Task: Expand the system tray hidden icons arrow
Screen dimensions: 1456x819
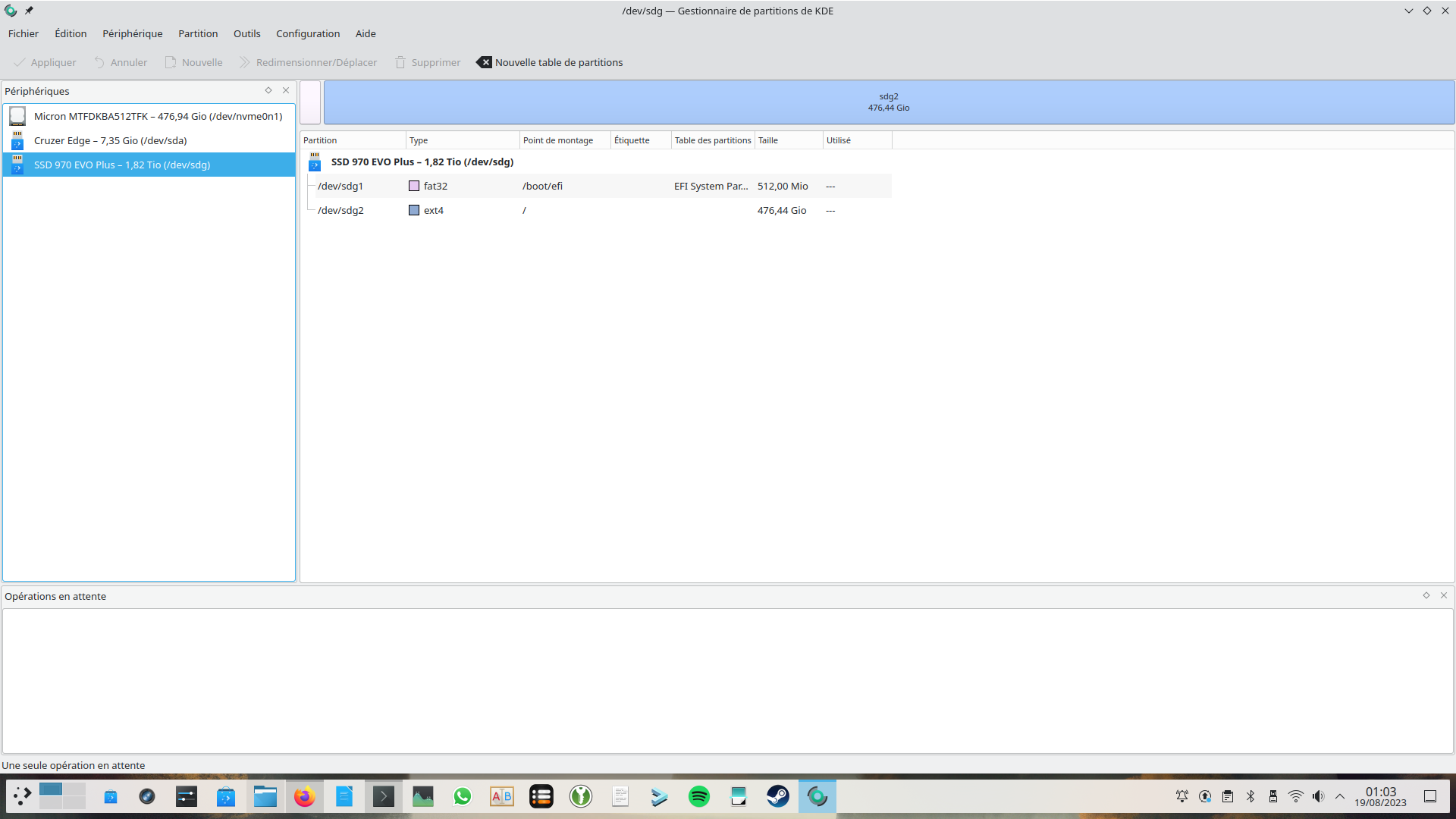Action: coord(1340,796)
